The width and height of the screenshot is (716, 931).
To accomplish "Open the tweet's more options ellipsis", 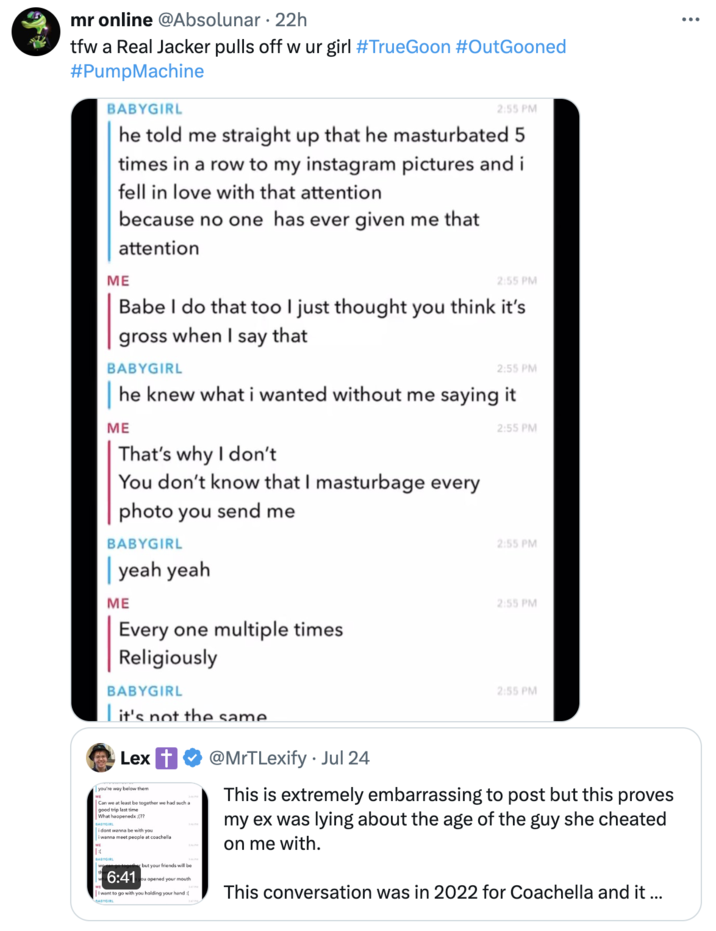I will point(691,20).
